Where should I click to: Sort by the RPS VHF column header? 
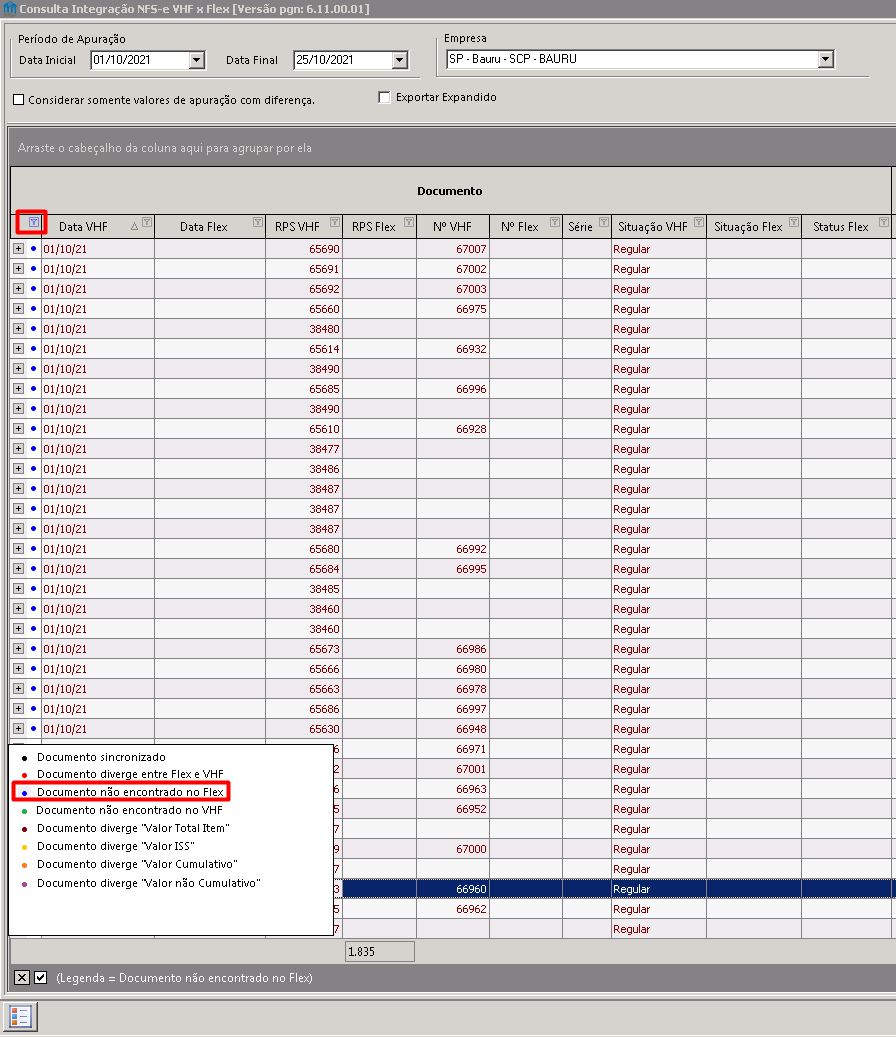click(x=297, y=227)
